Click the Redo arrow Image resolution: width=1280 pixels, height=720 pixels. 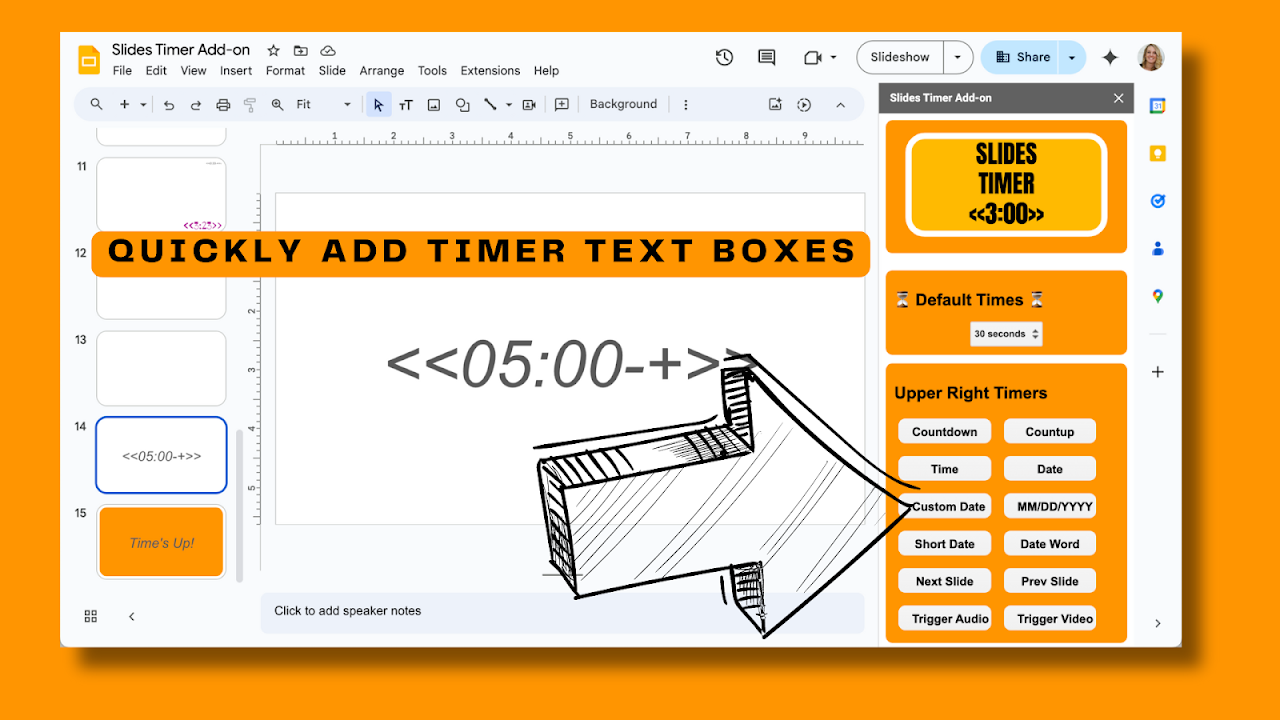coord(196,104)
